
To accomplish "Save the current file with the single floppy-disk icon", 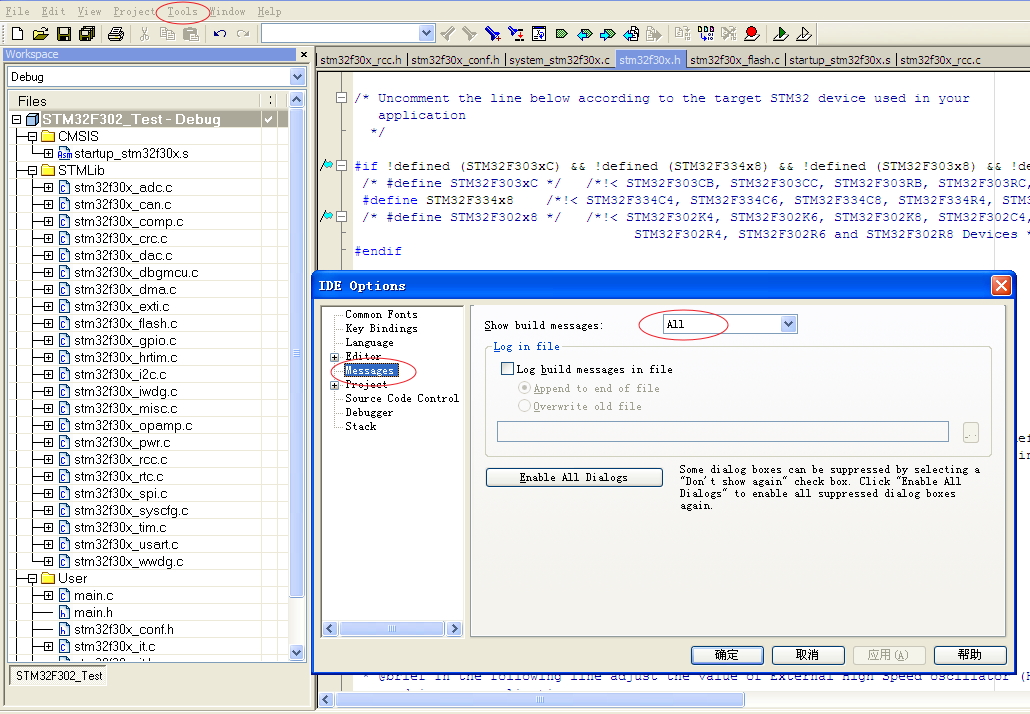I will tap(64, 34).
